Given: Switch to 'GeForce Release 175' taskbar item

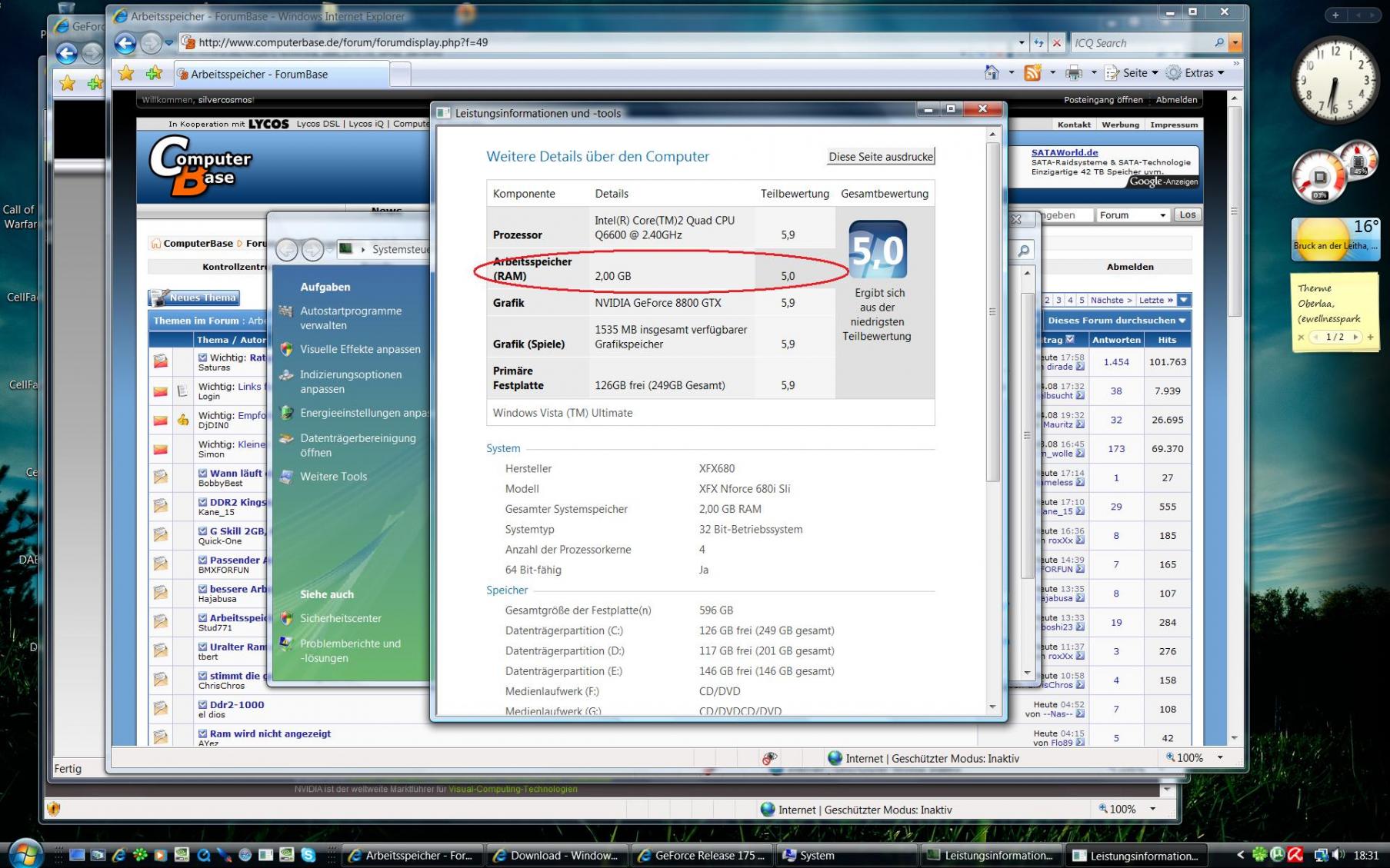Looking at the screenshot, I should pyautogui.click(x=701, y=855).
